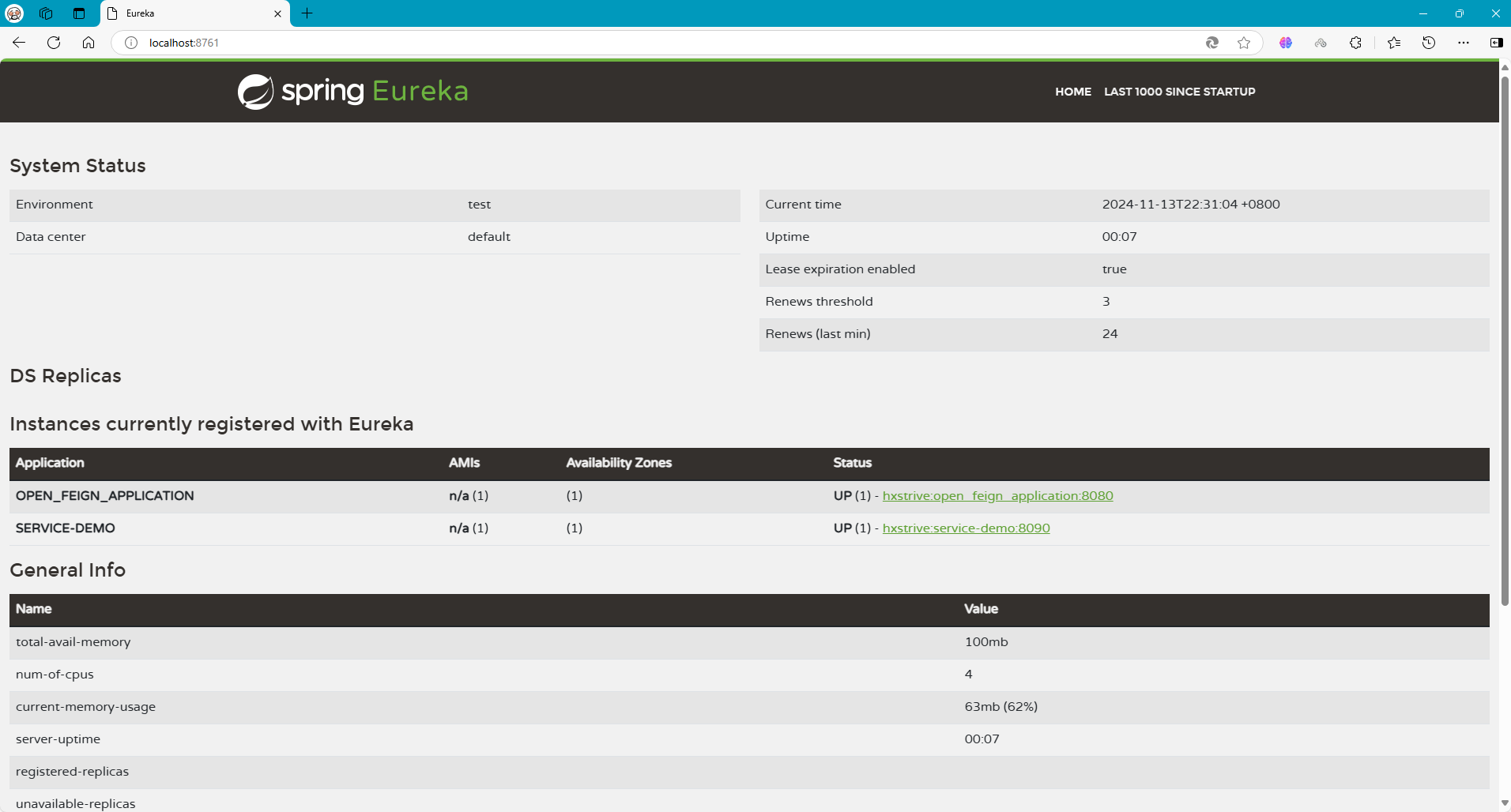Click the System Status heading
This screenshot has width=1511, height=812.
click(77, 166)
